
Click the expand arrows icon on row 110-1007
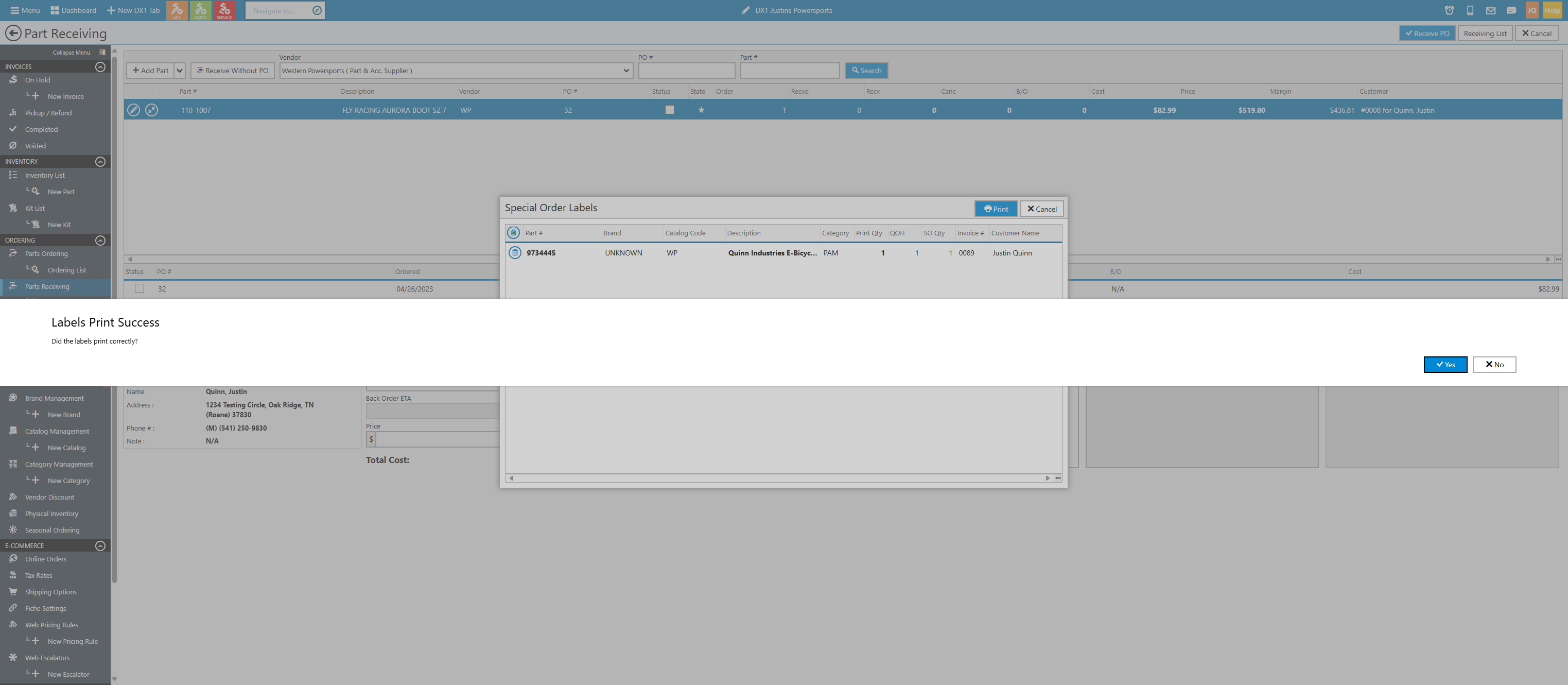pos(151,110)
